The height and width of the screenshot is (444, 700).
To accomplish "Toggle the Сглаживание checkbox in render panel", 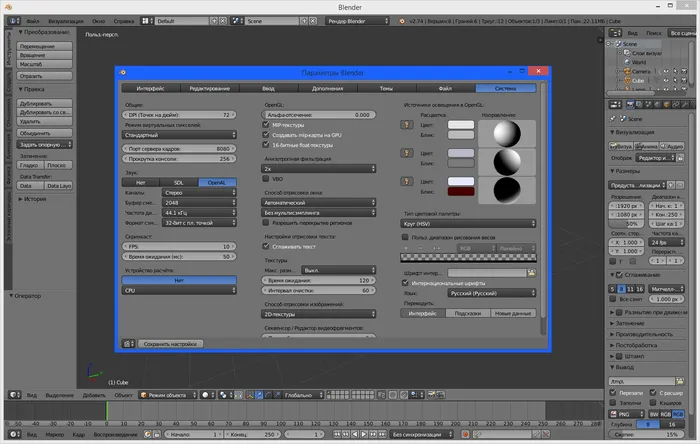I will coord(619,275).
